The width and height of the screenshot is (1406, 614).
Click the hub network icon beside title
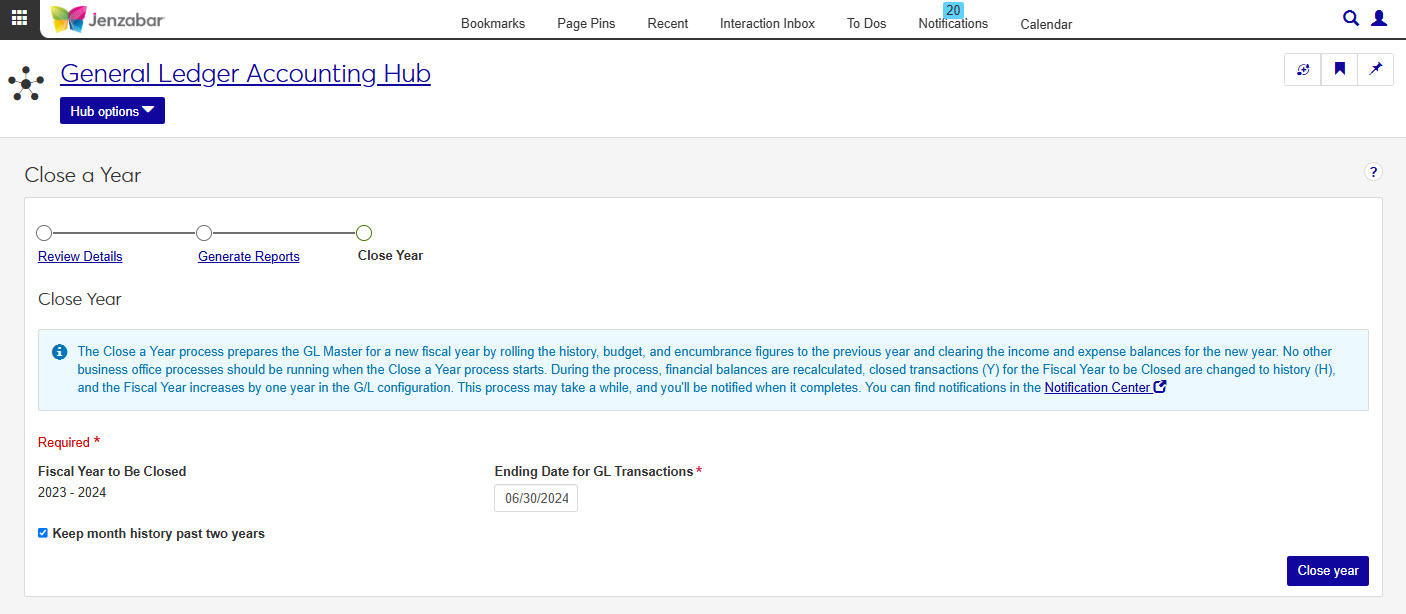[26, 83]
